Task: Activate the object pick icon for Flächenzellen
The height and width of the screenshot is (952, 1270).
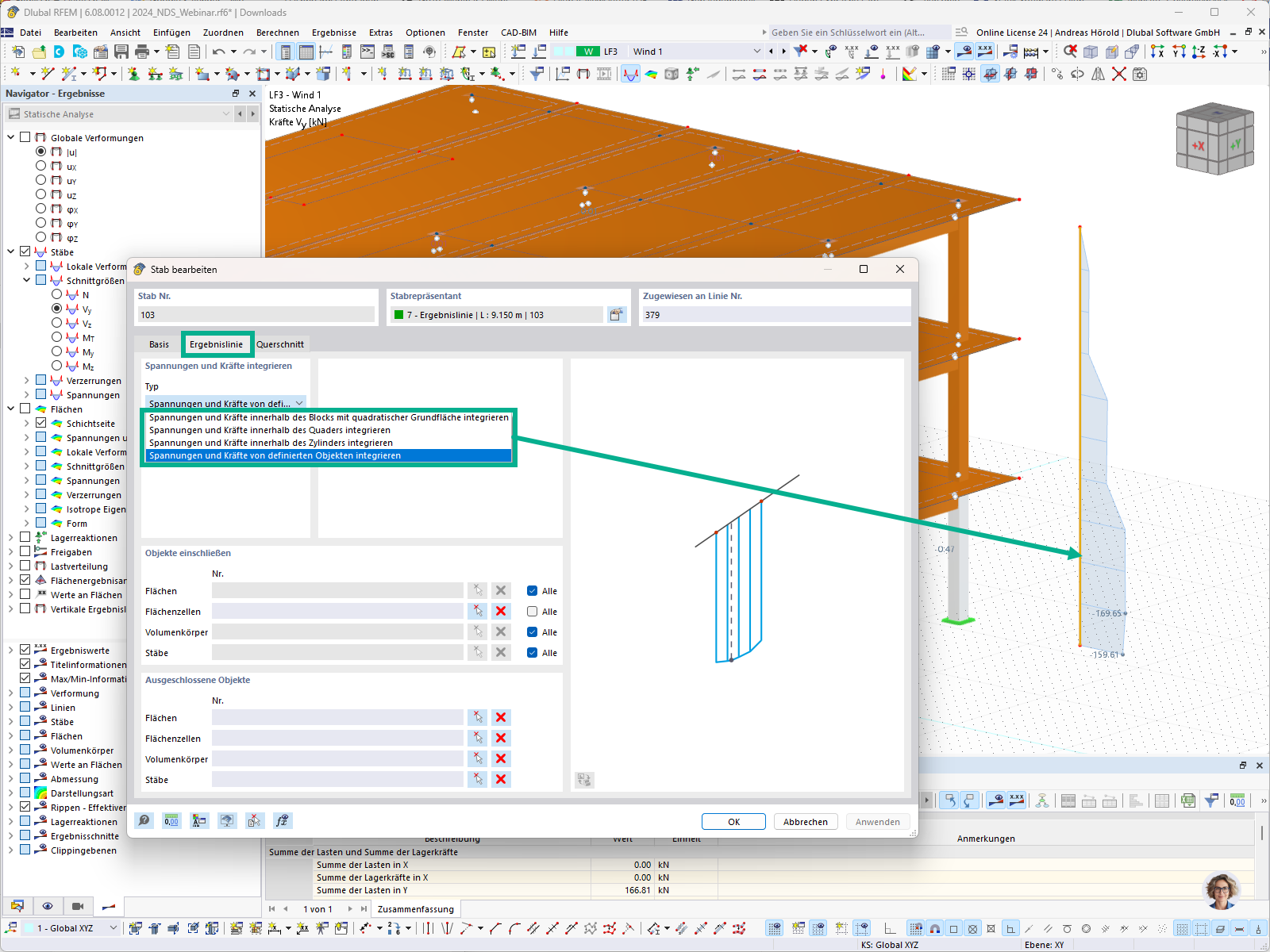Action: (x=477, y=611)
